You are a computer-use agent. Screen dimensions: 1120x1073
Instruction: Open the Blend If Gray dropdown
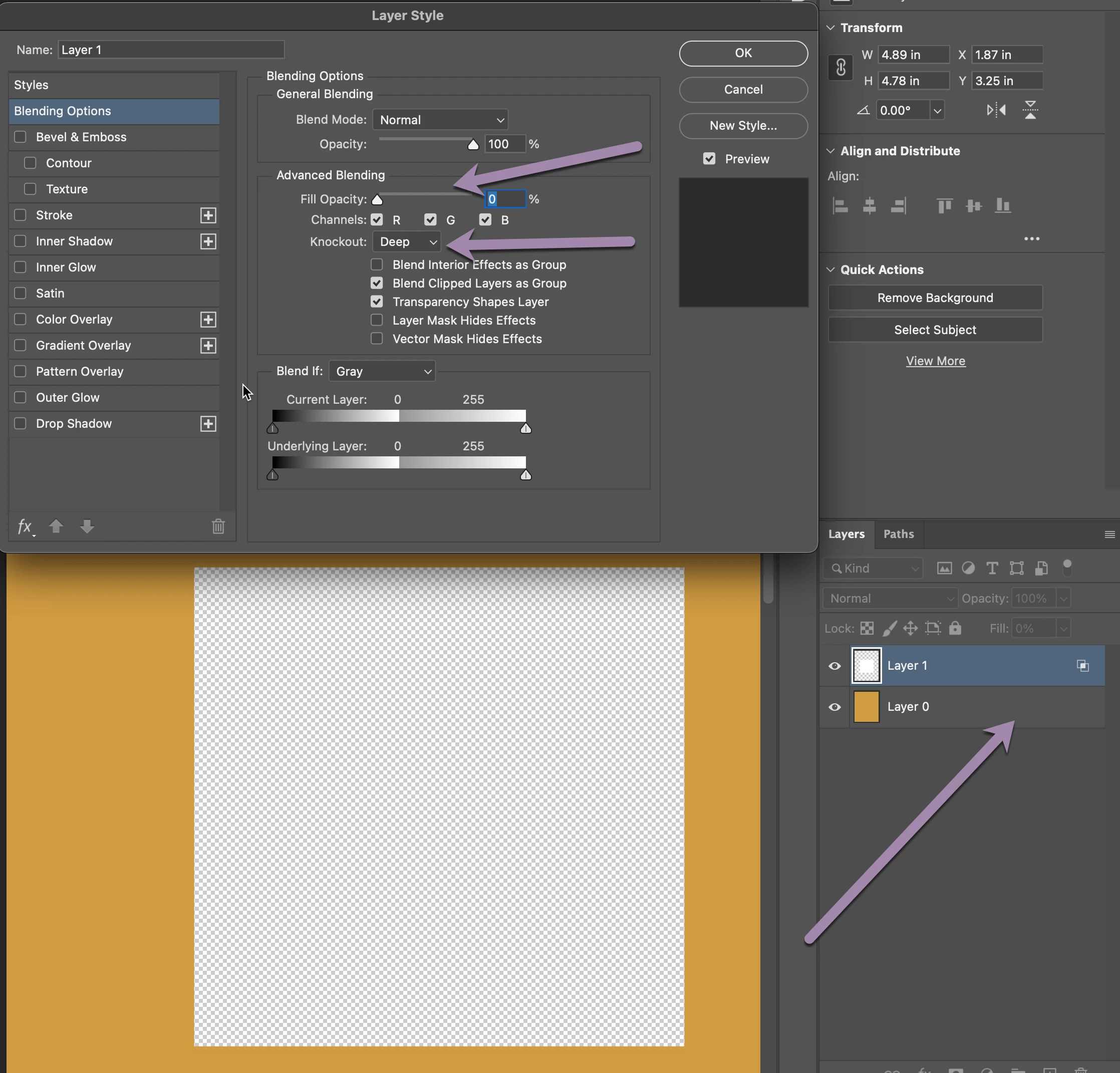pyautogui.click(x=382, y=371)
